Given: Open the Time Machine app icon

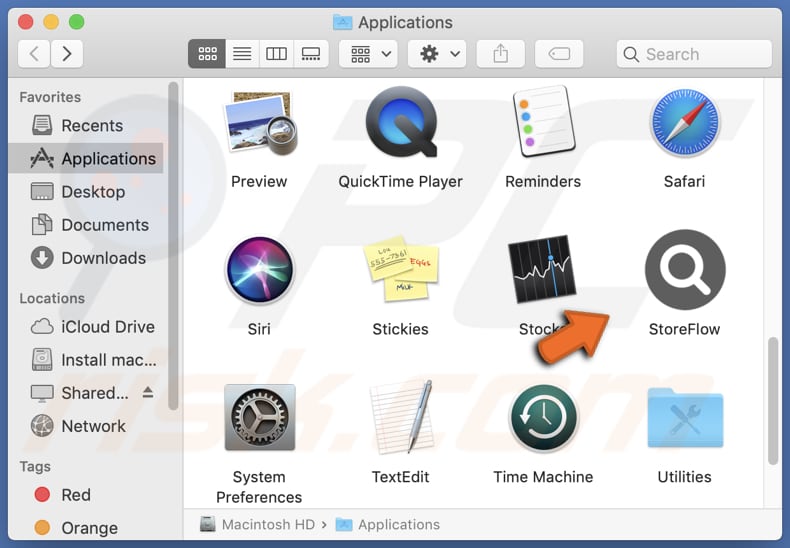Looking at the screenshot, I should 543,418.
